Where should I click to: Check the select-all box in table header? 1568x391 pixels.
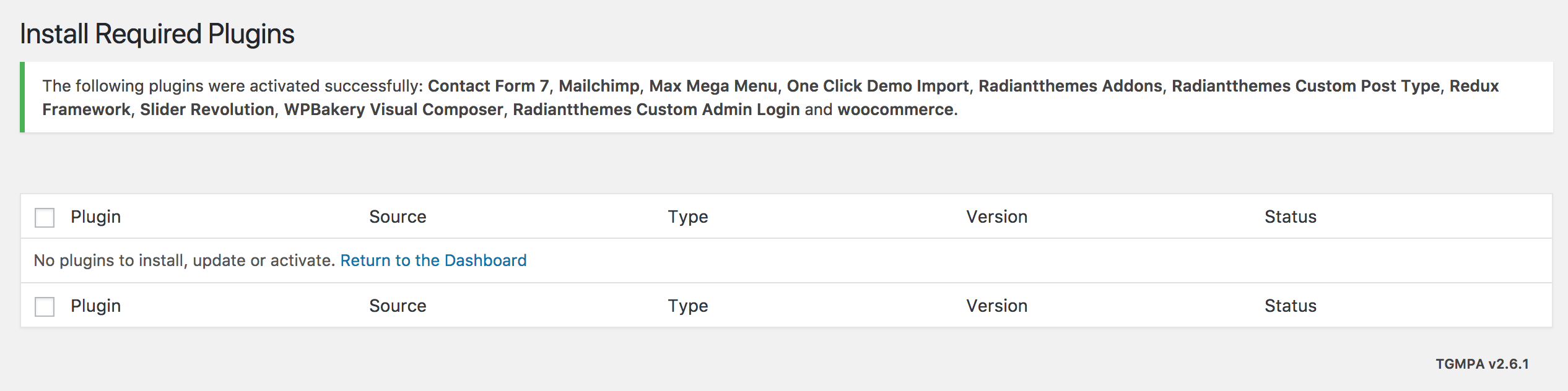pyautogui.click(x=45, y=218)
